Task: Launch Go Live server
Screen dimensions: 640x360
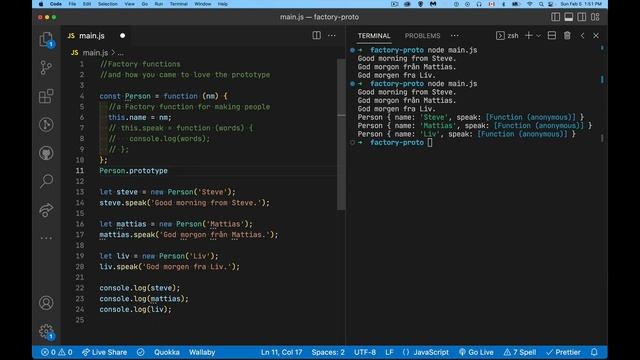Action: coord(476,352)
